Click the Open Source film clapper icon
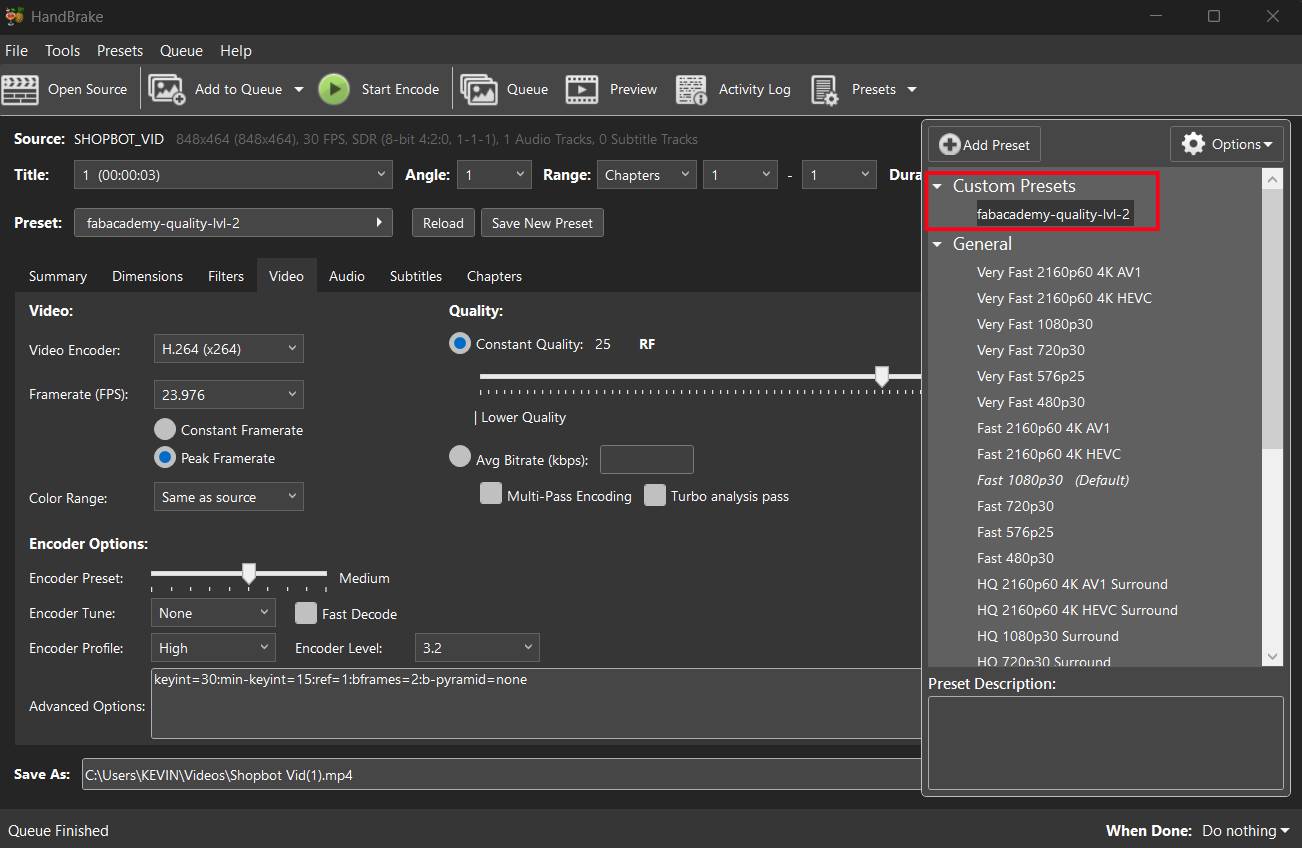The height and width of the screenshot is (848, 1302). pos(20,89)
